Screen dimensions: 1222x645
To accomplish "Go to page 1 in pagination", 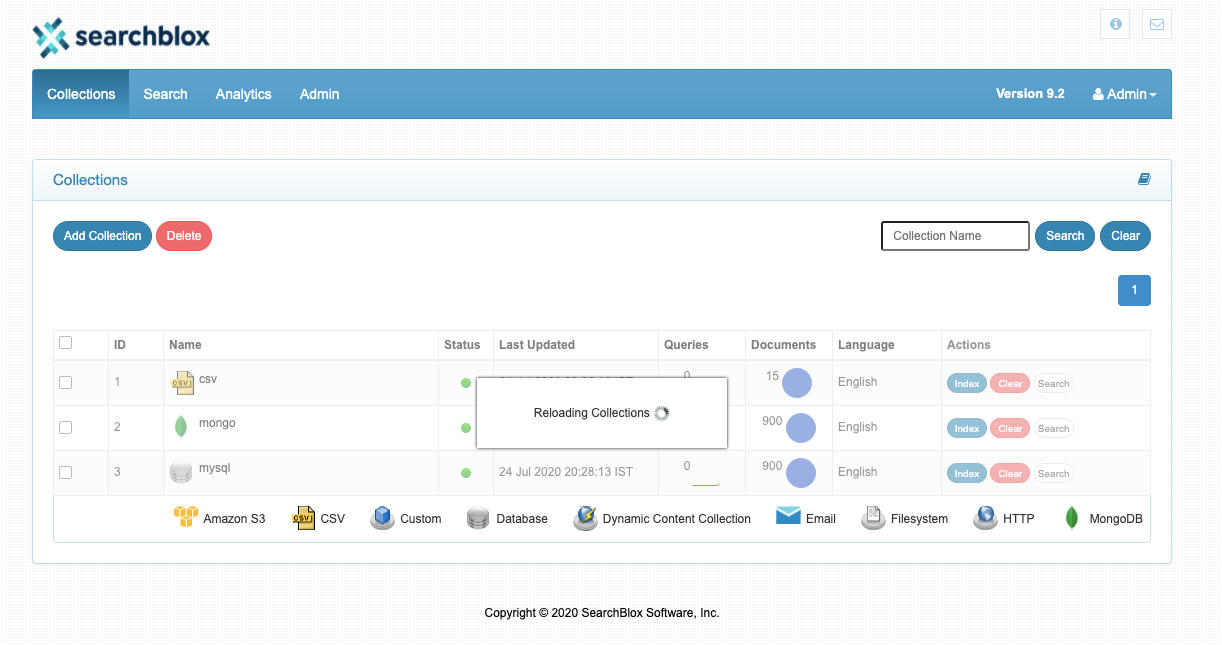I will click(1134, 290).
